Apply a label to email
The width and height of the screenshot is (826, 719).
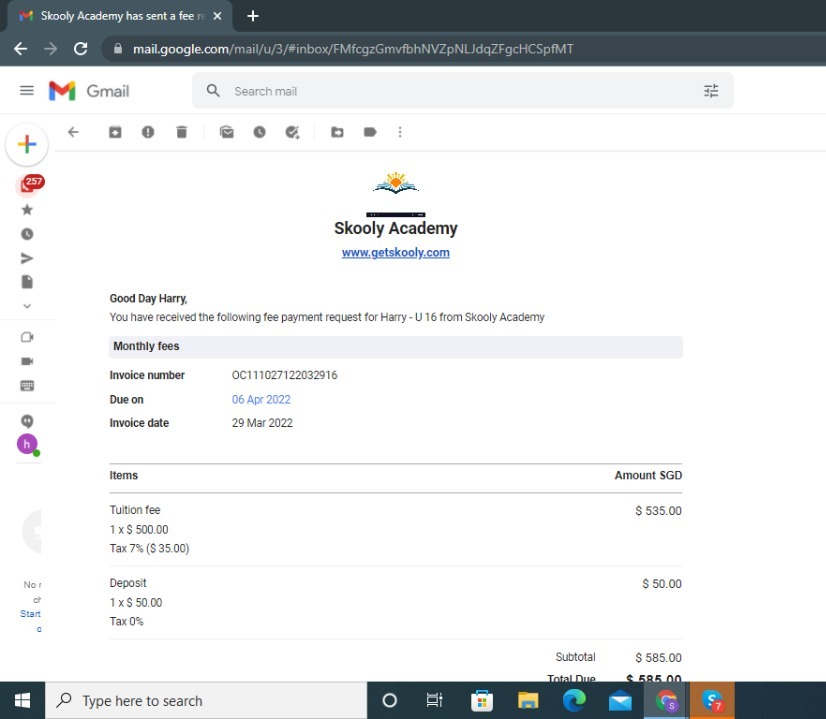pos(370,132)
